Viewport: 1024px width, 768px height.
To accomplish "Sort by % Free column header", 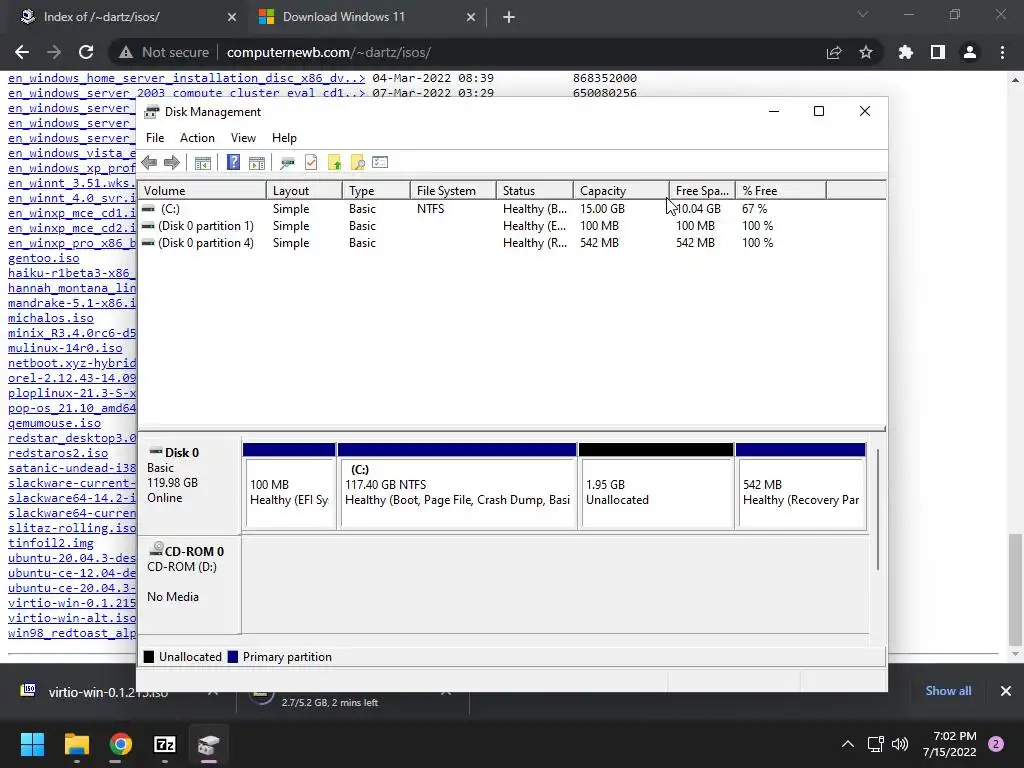I will tap(781, 191).
